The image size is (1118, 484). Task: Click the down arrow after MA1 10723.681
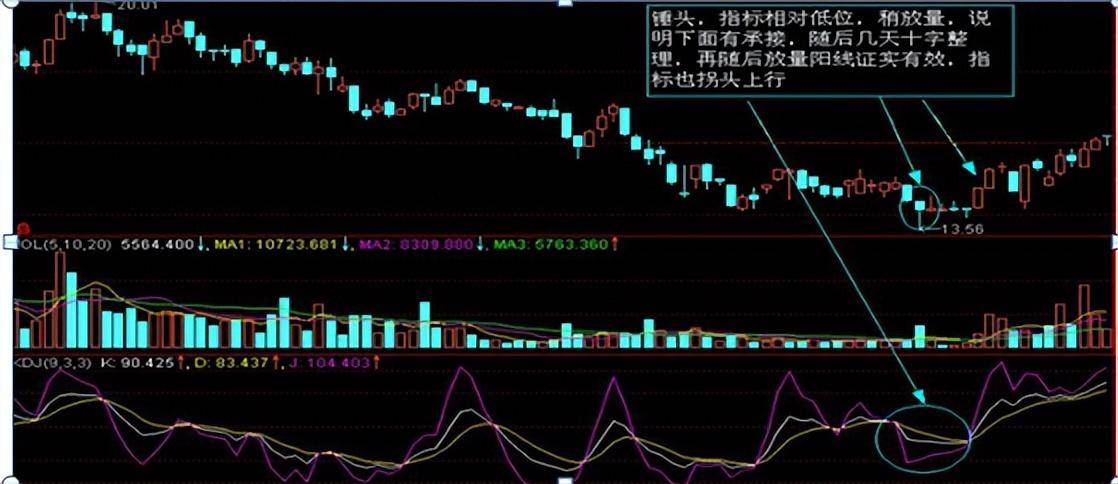tap(344, 245)
